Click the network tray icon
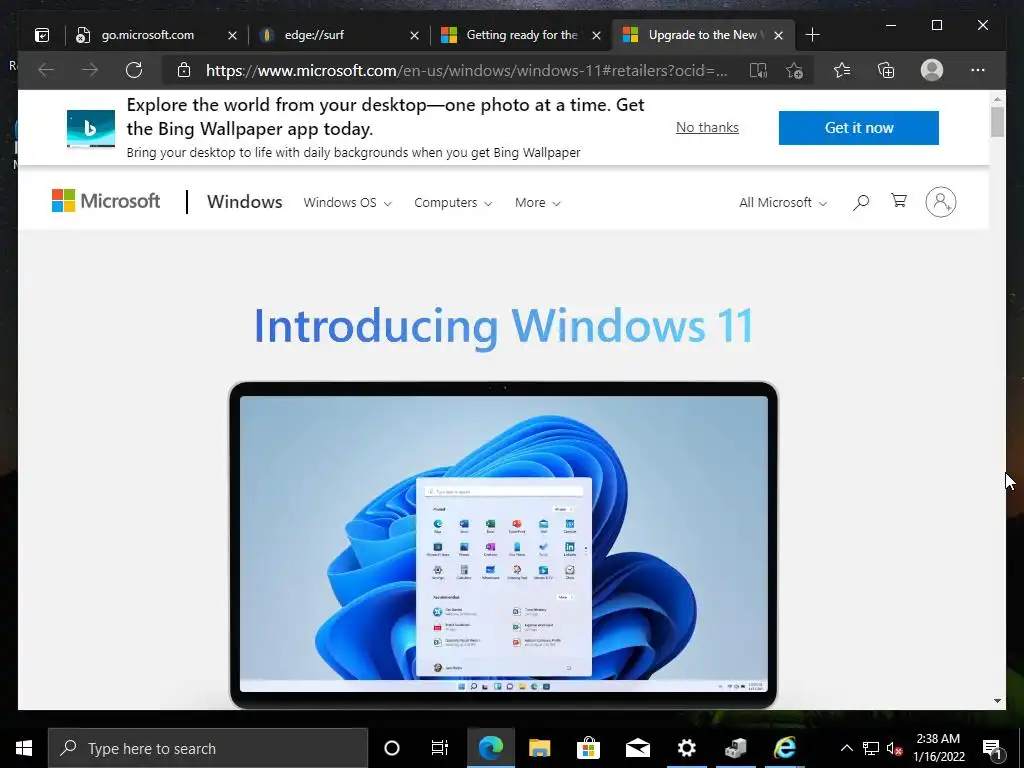 [x=871, y=748]
